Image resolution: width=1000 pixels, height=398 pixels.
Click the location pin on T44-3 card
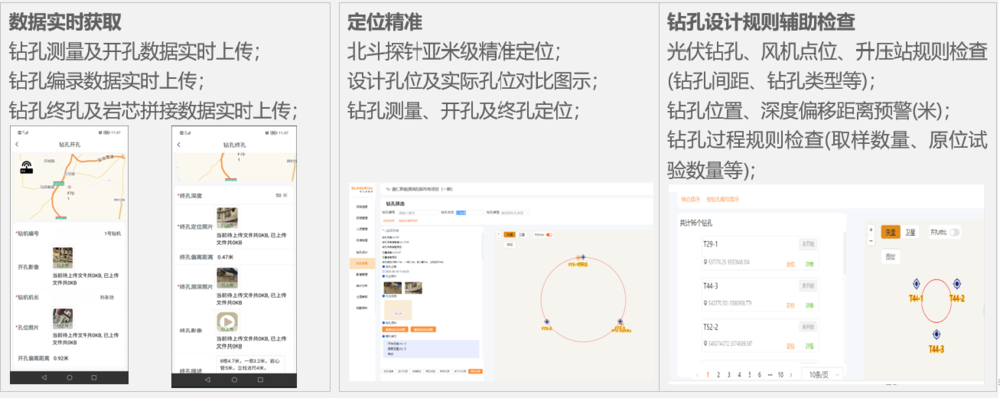pos(705,303)
